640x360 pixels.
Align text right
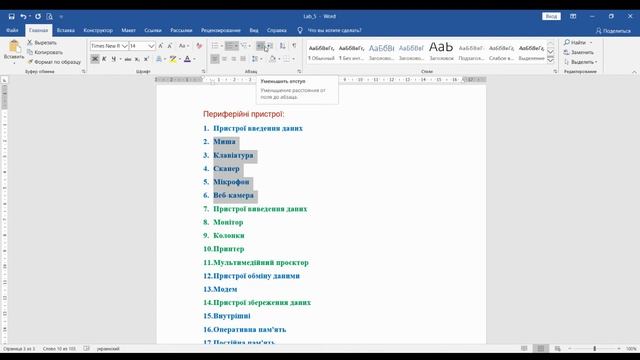click(x=233, y=59)
